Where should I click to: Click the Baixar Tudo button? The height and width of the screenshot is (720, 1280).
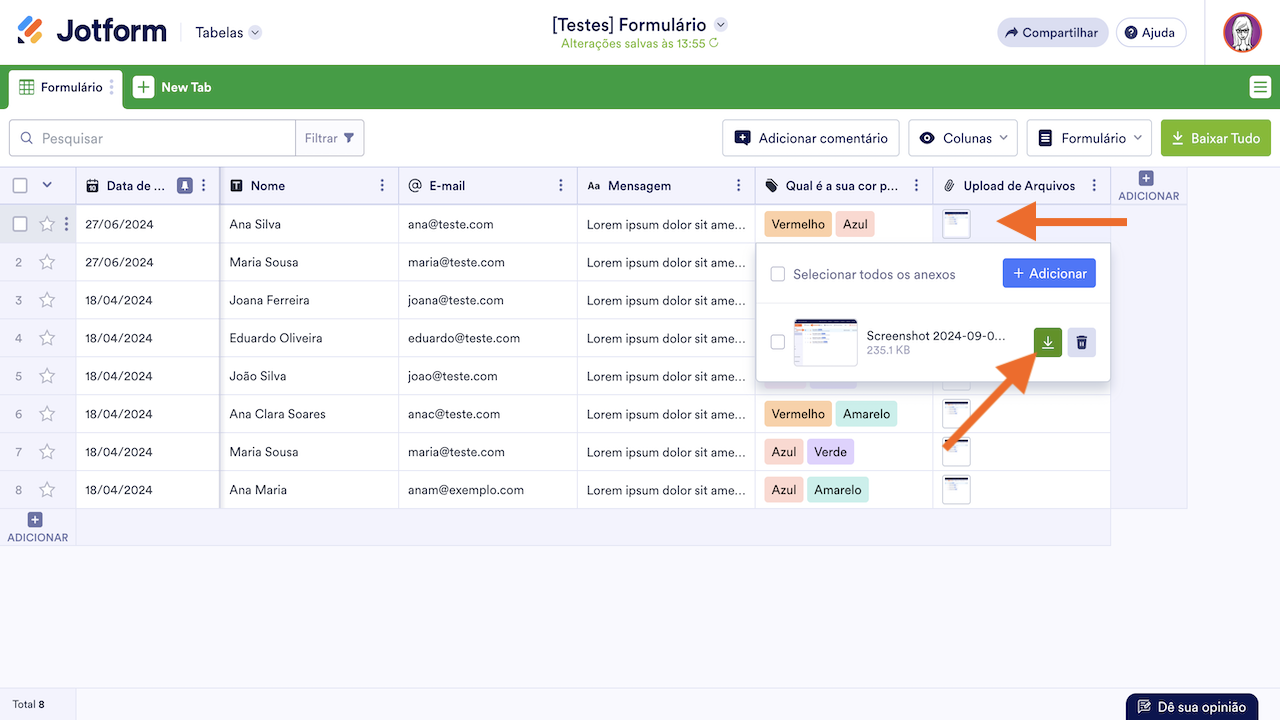click(1216, 138)
